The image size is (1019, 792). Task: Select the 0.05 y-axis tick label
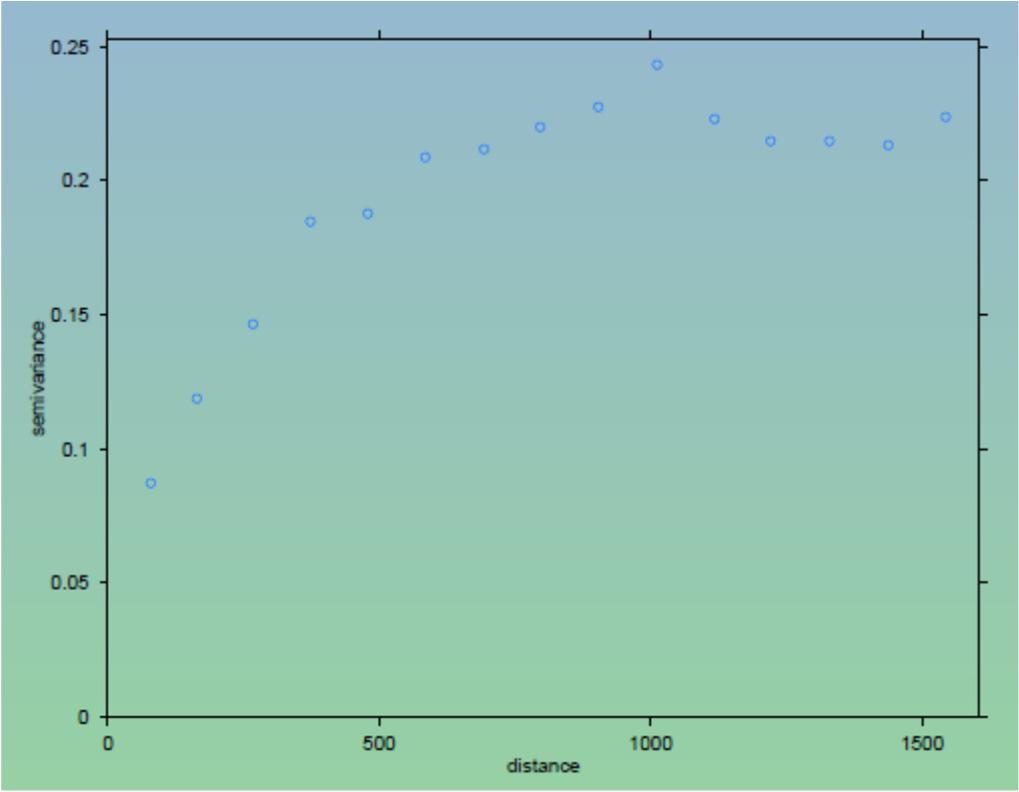click(x=70, y=582)
